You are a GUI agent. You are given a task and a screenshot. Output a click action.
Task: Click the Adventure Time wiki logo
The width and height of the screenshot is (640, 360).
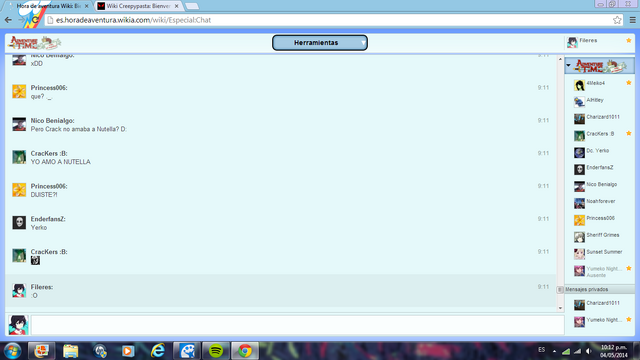[x=35, y=42]
